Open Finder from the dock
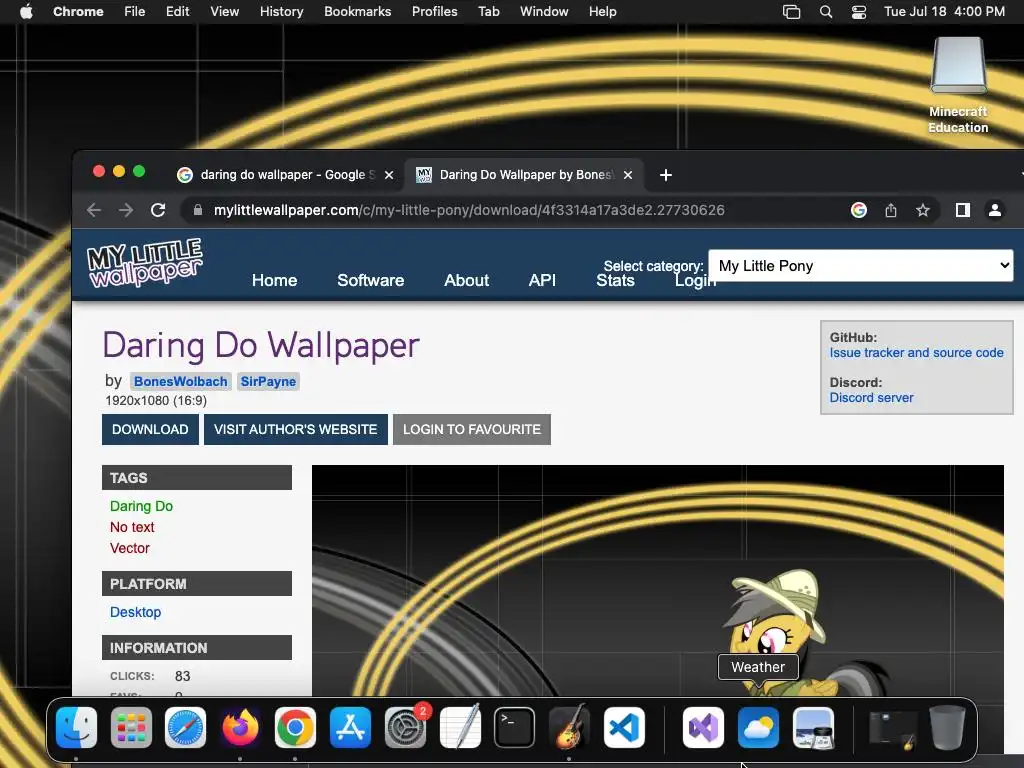The width and height of the screenshot is (1024, 768). point(76,728)
